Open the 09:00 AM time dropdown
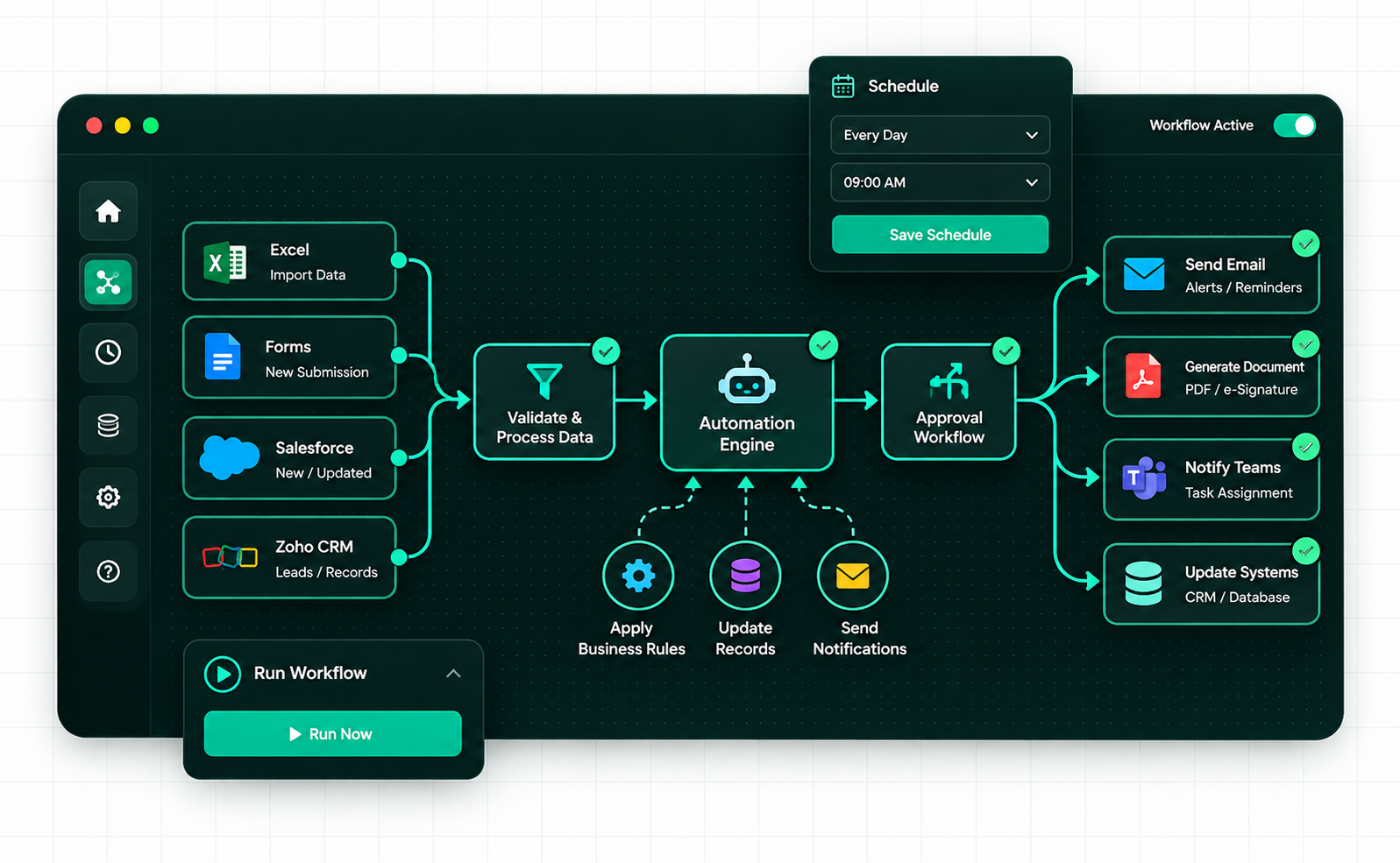The width and height of the screenshot is (1400, 863). (940, 182)
